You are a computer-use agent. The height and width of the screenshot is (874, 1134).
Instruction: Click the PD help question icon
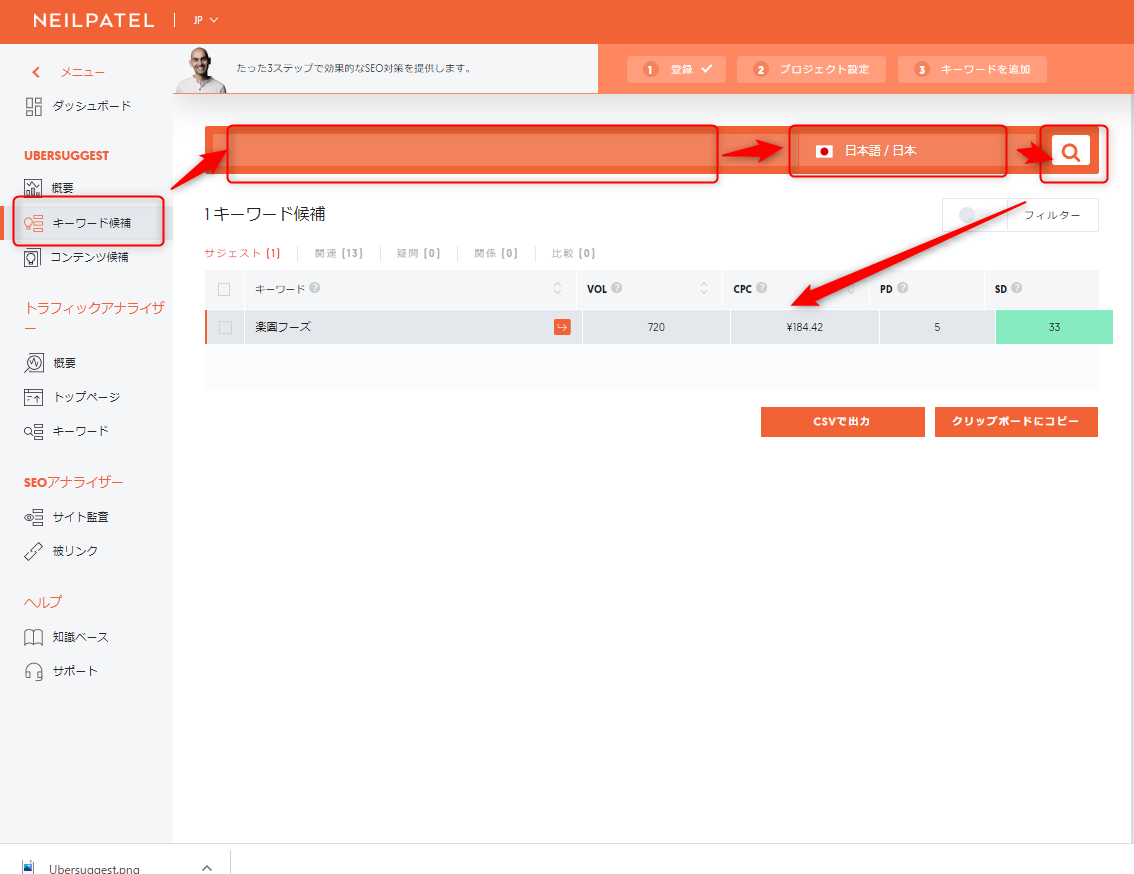(903, 288)
